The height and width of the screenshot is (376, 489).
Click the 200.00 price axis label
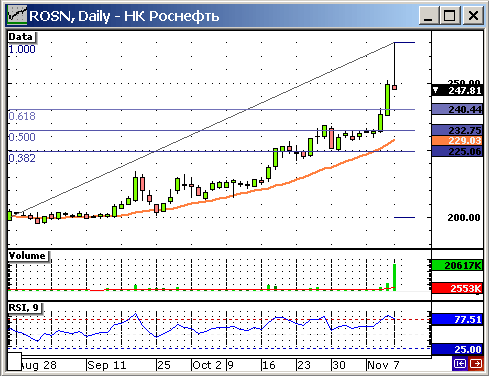coord(464,218)
